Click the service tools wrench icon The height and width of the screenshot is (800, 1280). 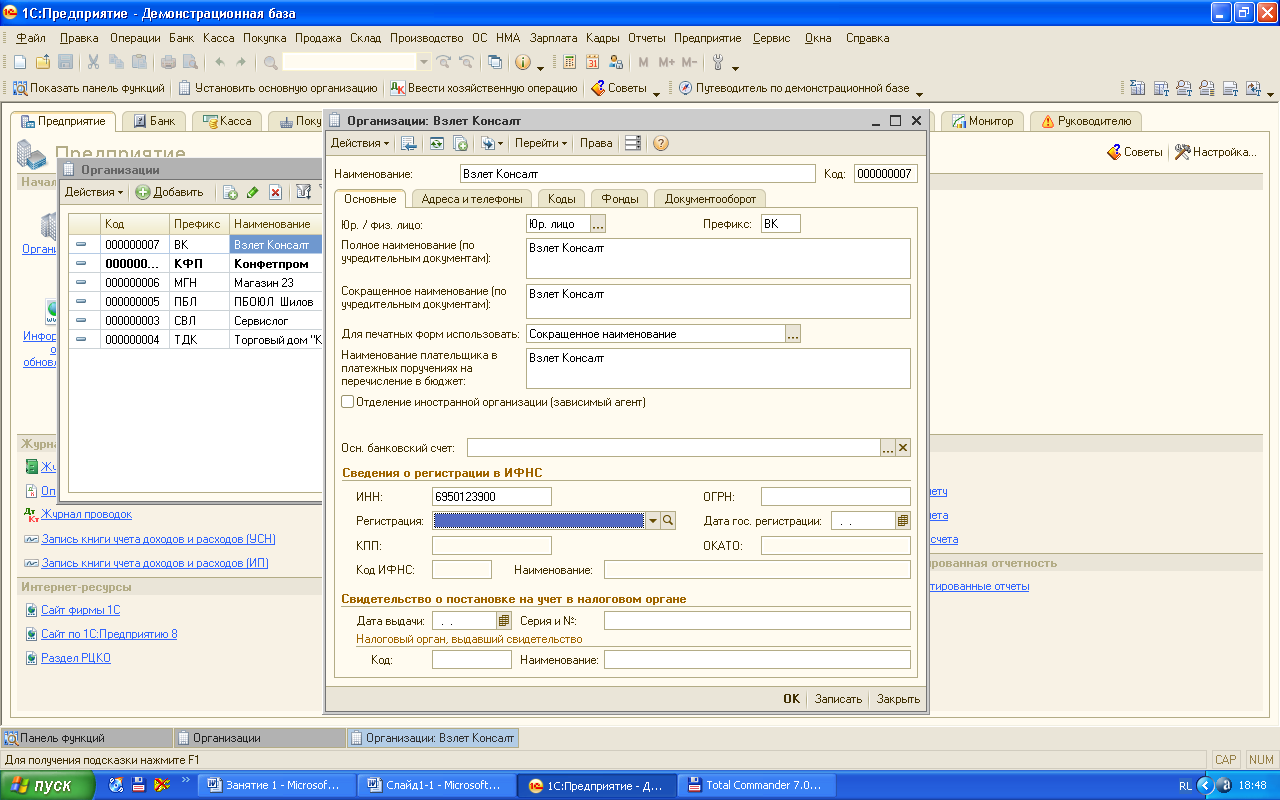coord(717,62)
